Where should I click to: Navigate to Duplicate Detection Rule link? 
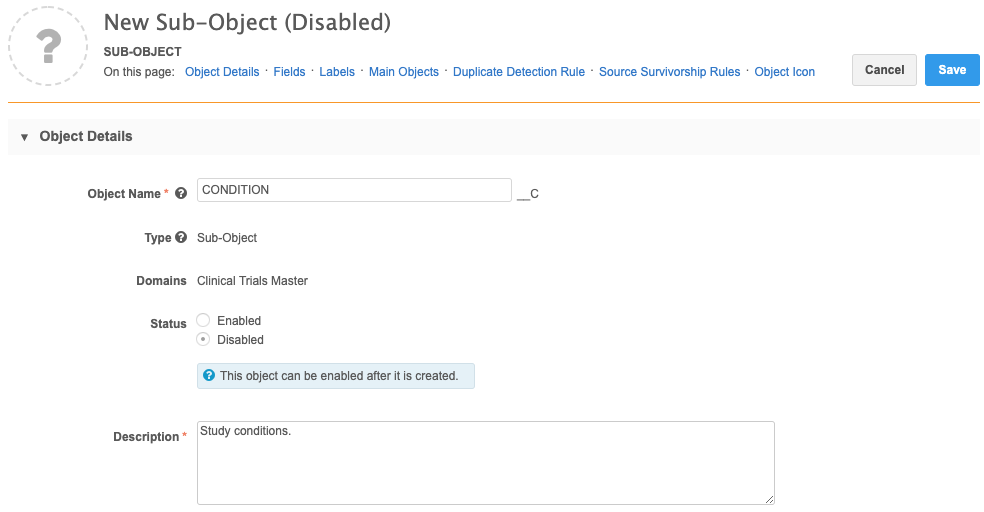pyautogui.click(x=519, y=72)
